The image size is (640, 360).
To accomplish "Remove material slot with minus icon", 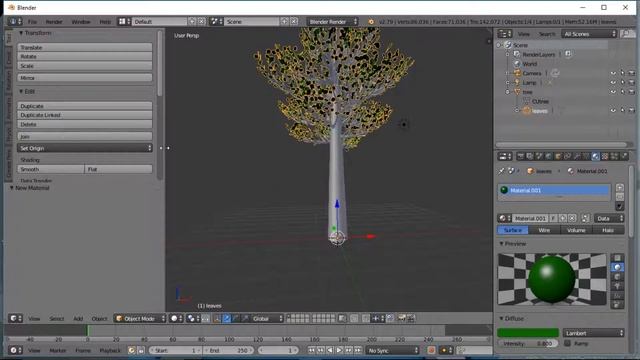I will pyautogui.click(x=620, y=197).
